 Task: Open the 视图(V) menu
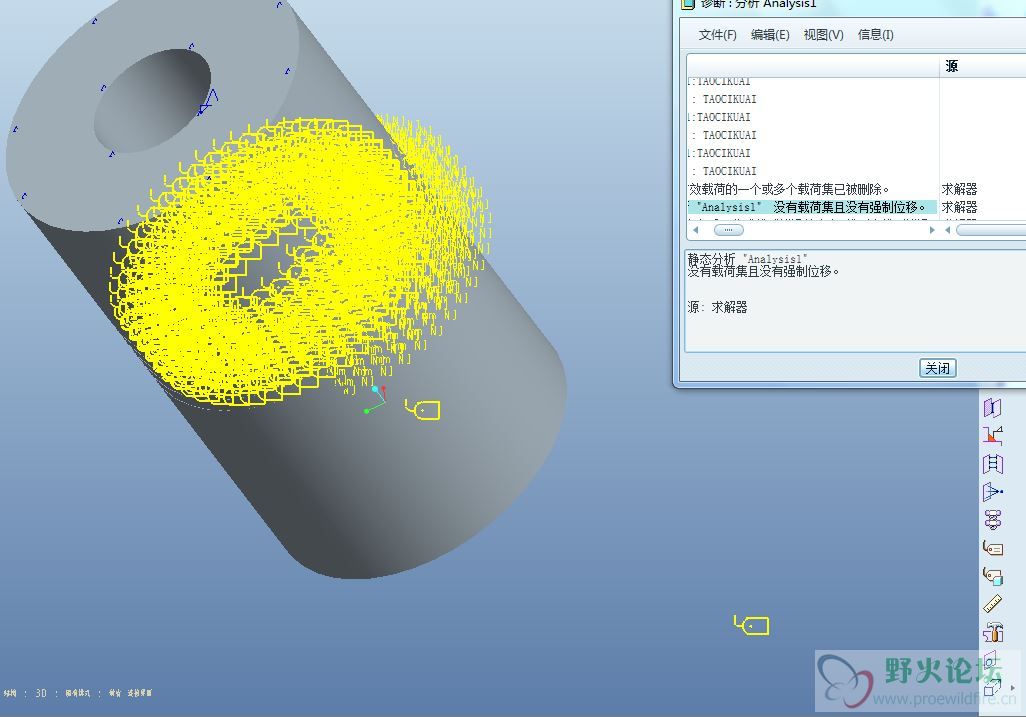pos(823,35)
